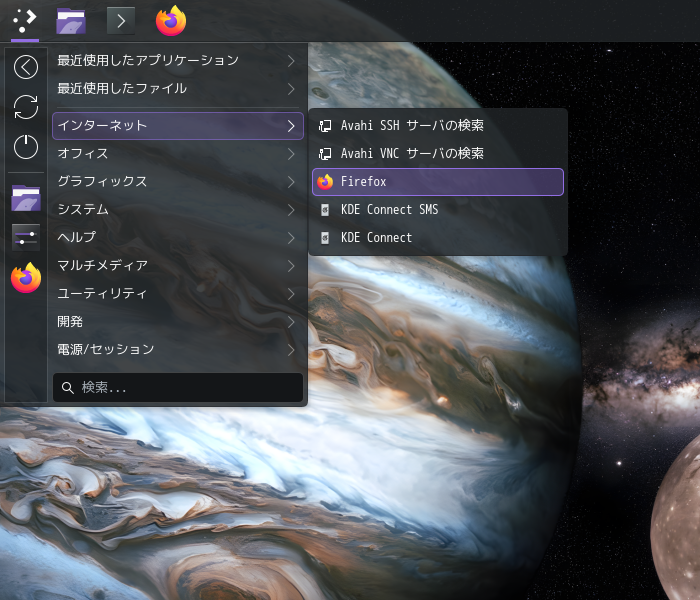
Task: Open the 電源/セッション category
Action: 178,349
